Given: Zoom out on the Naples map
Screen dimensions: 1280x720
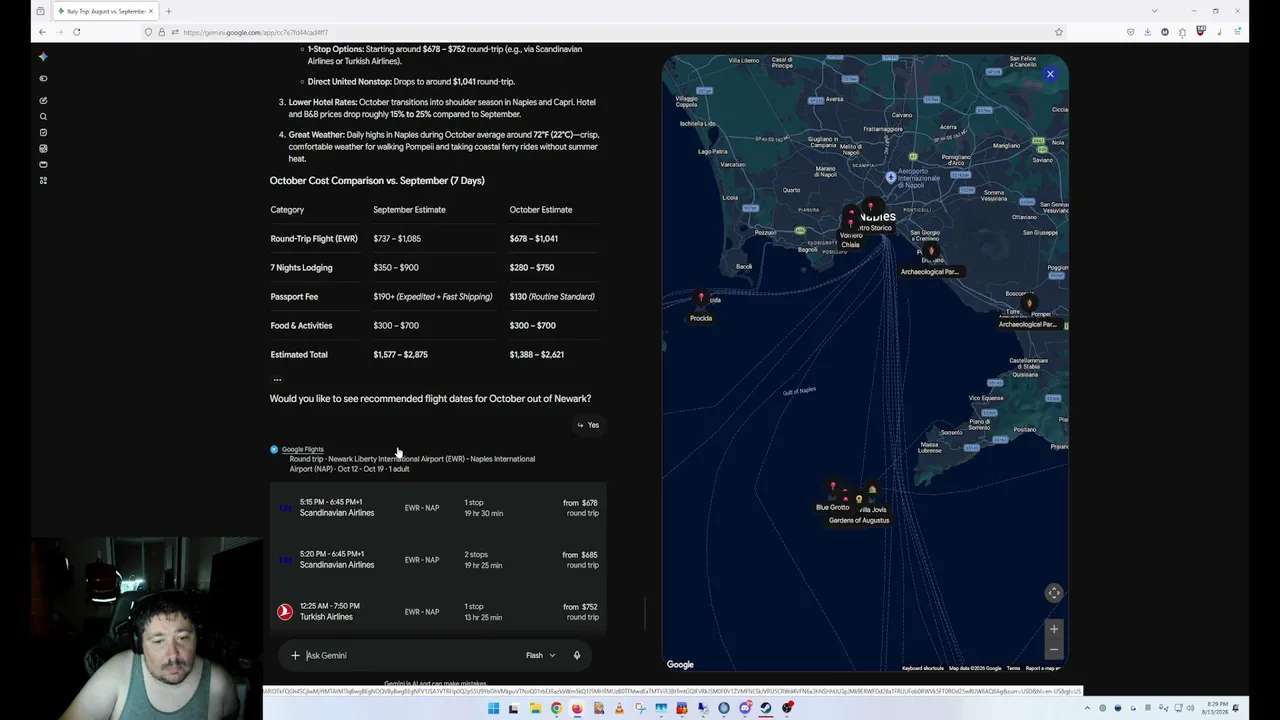Looking at the screenshot, I should [1054, 650].
